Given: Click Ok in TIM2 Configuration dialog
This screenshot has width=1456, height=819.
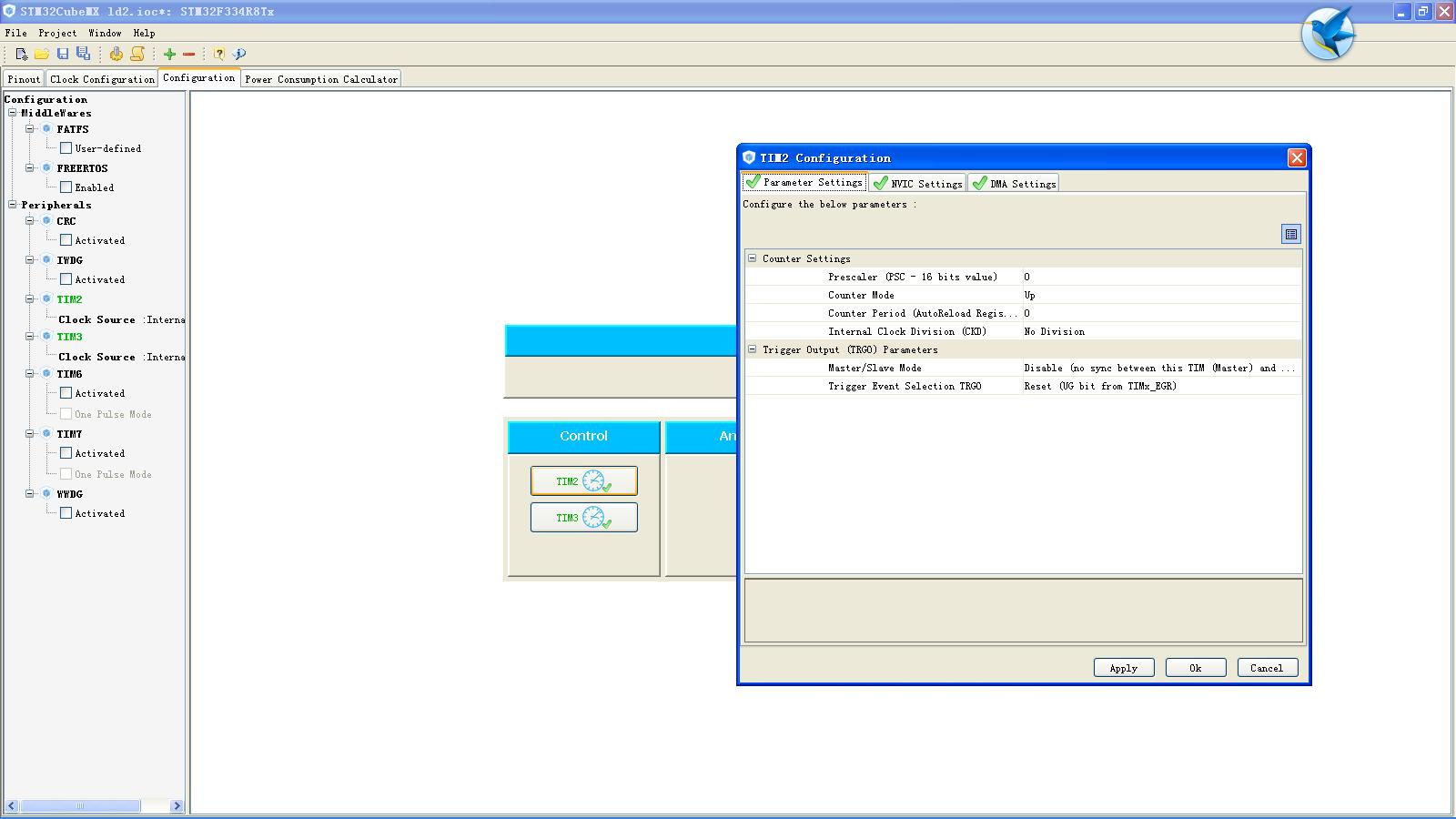Looking at the screenshot, I should click(x=1196, y=668).
